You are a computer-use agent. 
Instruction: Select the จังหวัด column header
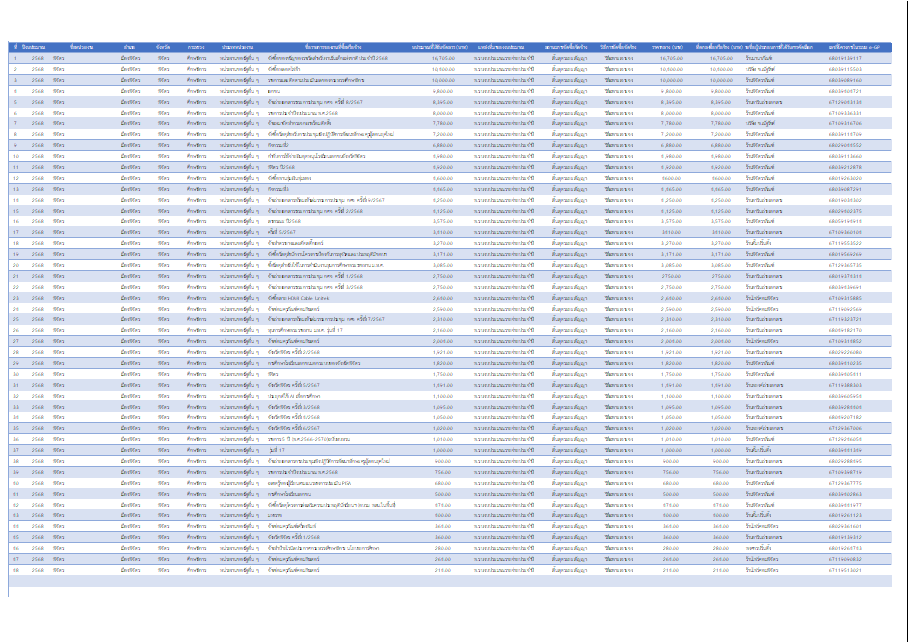tap(163, 47)
